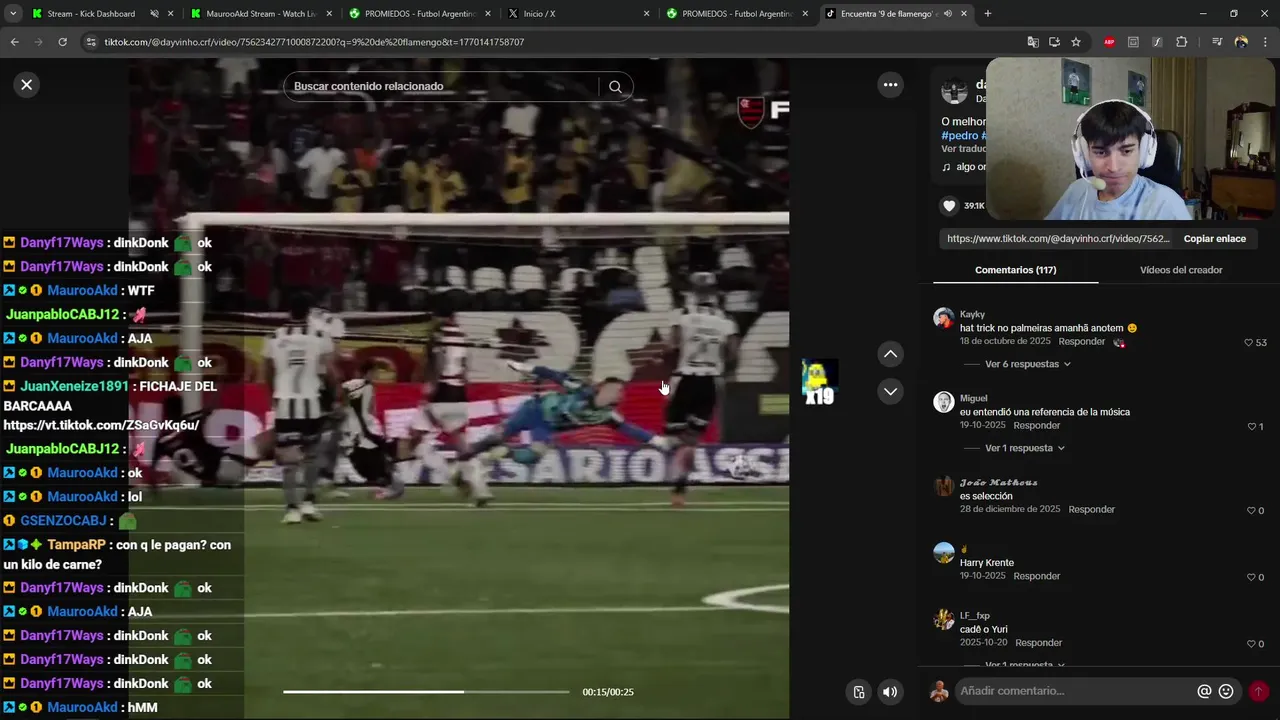Open the browser profile avatar
Screen dimensions: 1280x720
coord(1241,42)
